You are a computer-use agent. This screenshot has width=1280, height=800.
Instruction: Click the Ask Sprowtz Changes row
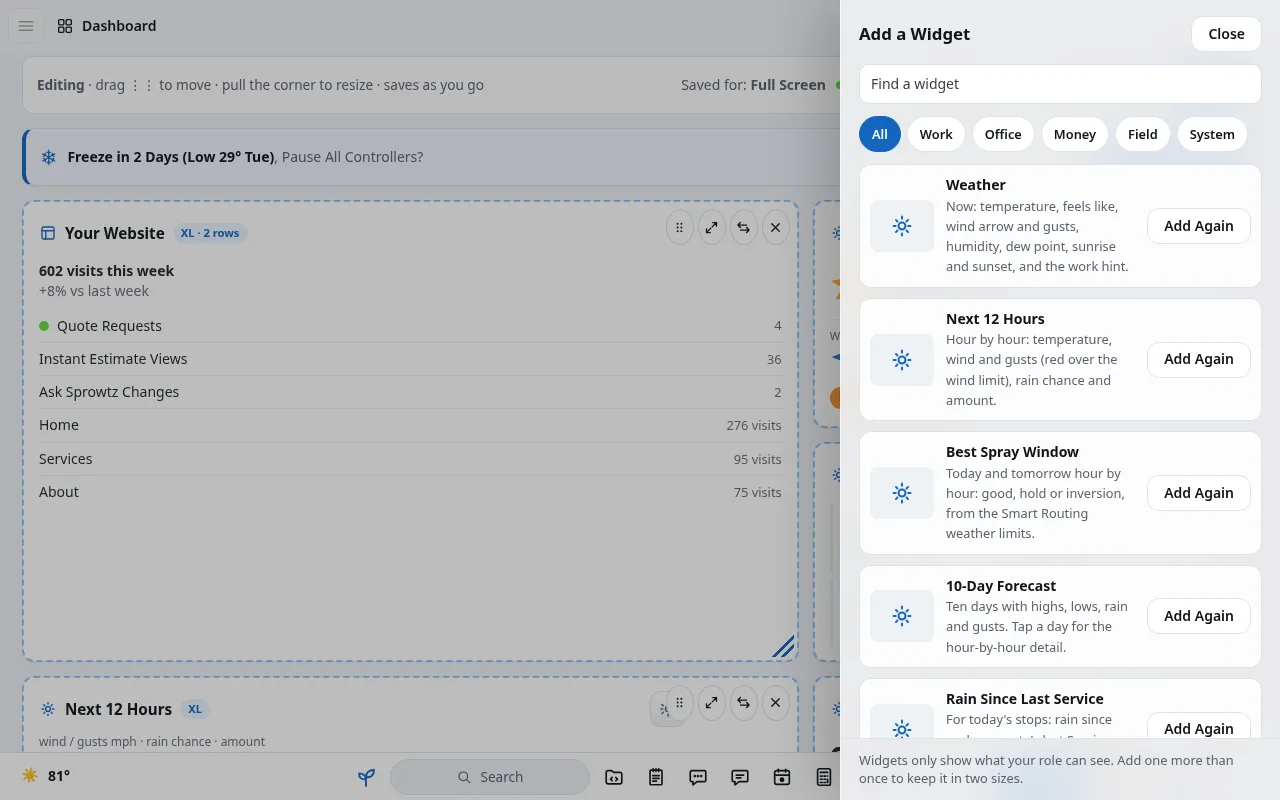pos(410,392)
